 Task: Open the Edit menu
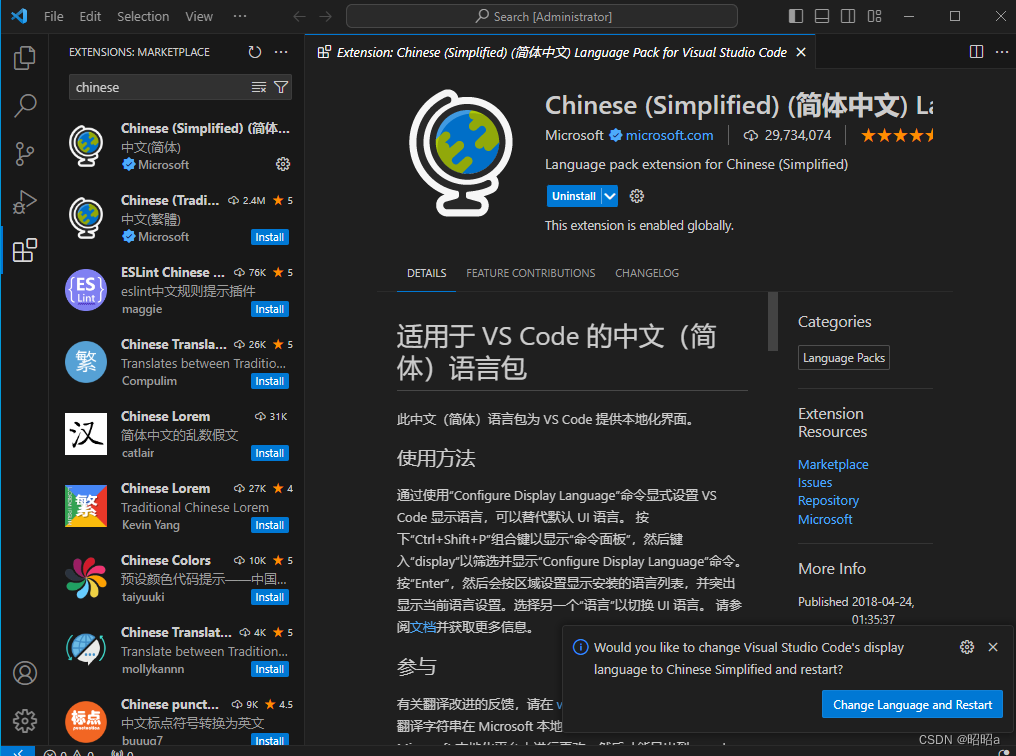pyautogui.click(x=90, y=16)
